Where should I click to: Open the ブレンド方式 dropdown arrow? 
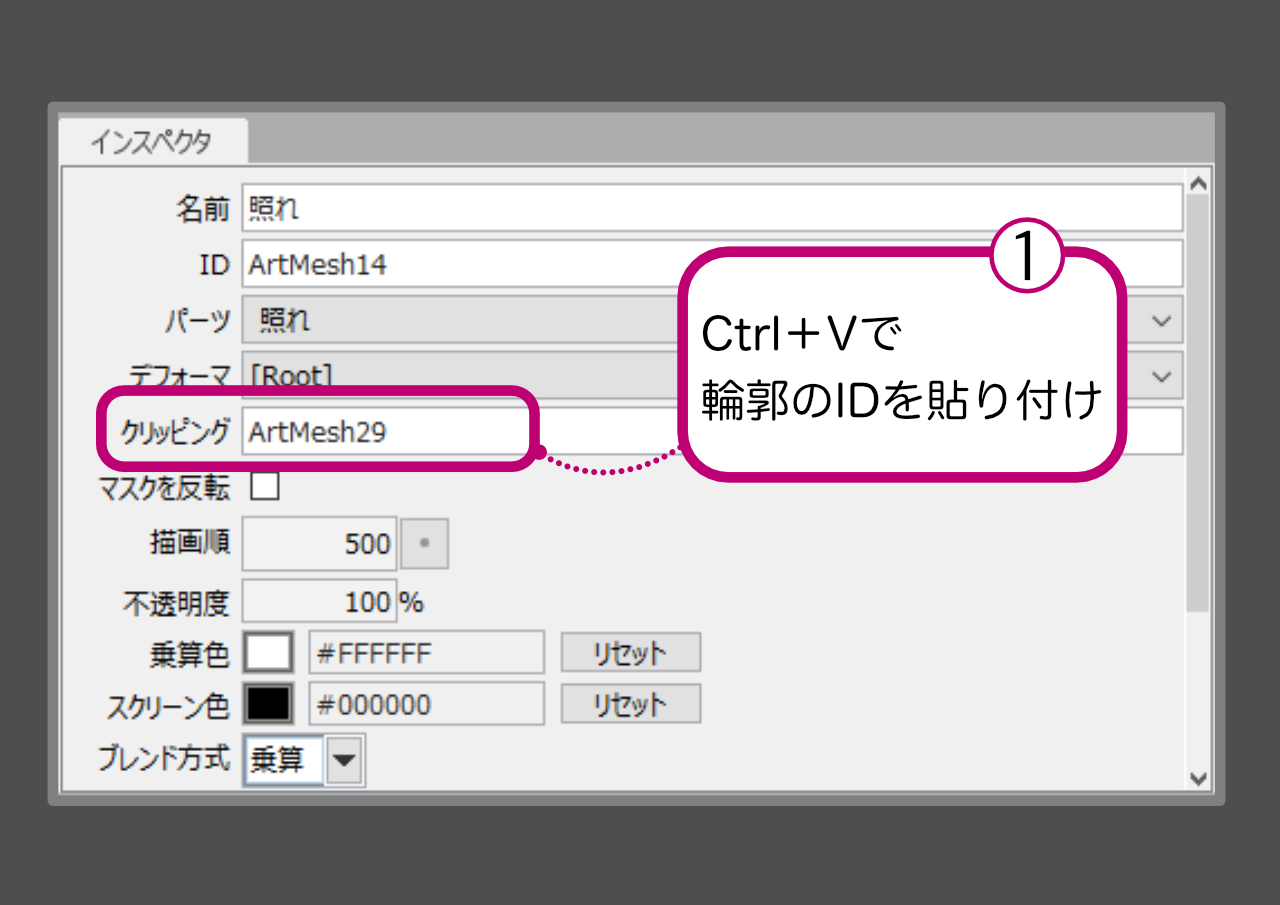[345, 760]
